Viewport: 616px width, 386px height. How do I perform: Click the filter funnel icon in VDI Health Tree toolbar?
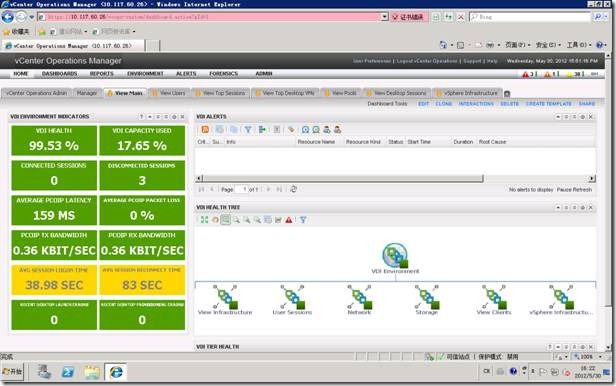[x=303, y=220]
